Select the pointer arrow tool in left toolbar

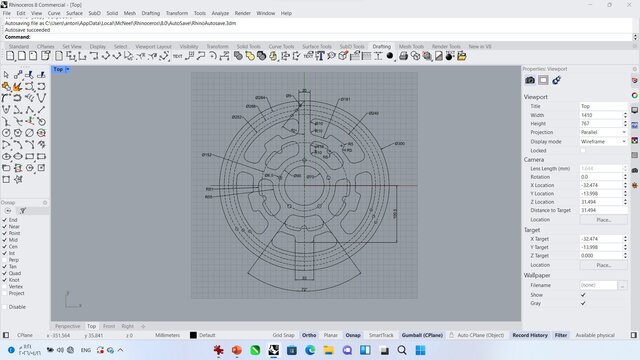[x=6, y=75]
